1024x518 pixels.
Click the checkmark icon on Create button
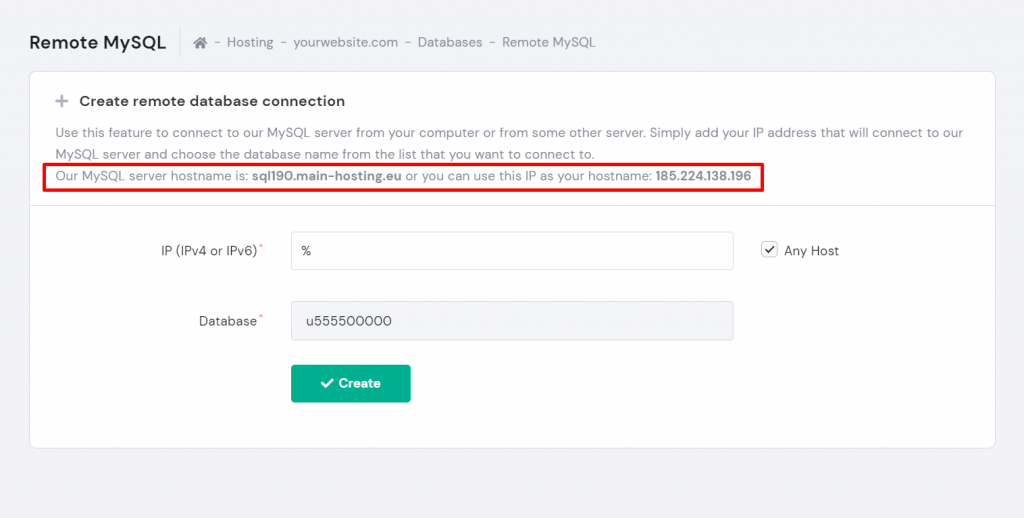(326, 383)
